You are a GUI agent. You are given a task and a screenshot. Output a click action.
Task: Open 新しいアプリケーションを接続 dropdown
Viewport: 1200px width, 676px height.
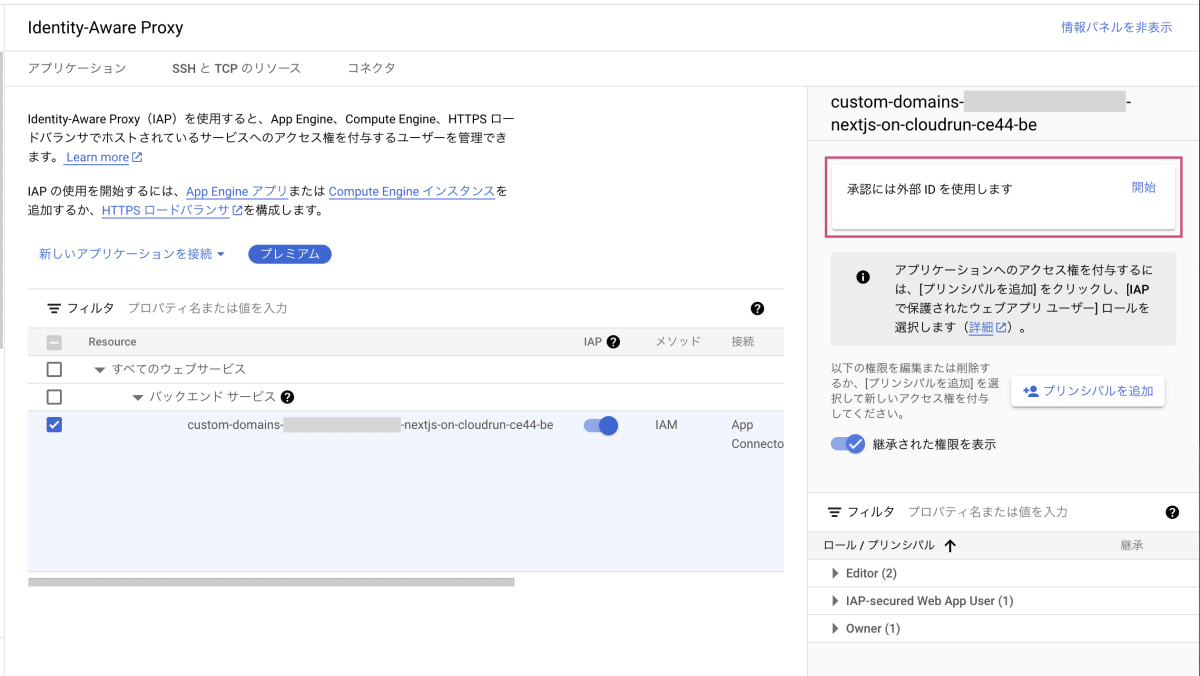132,254
